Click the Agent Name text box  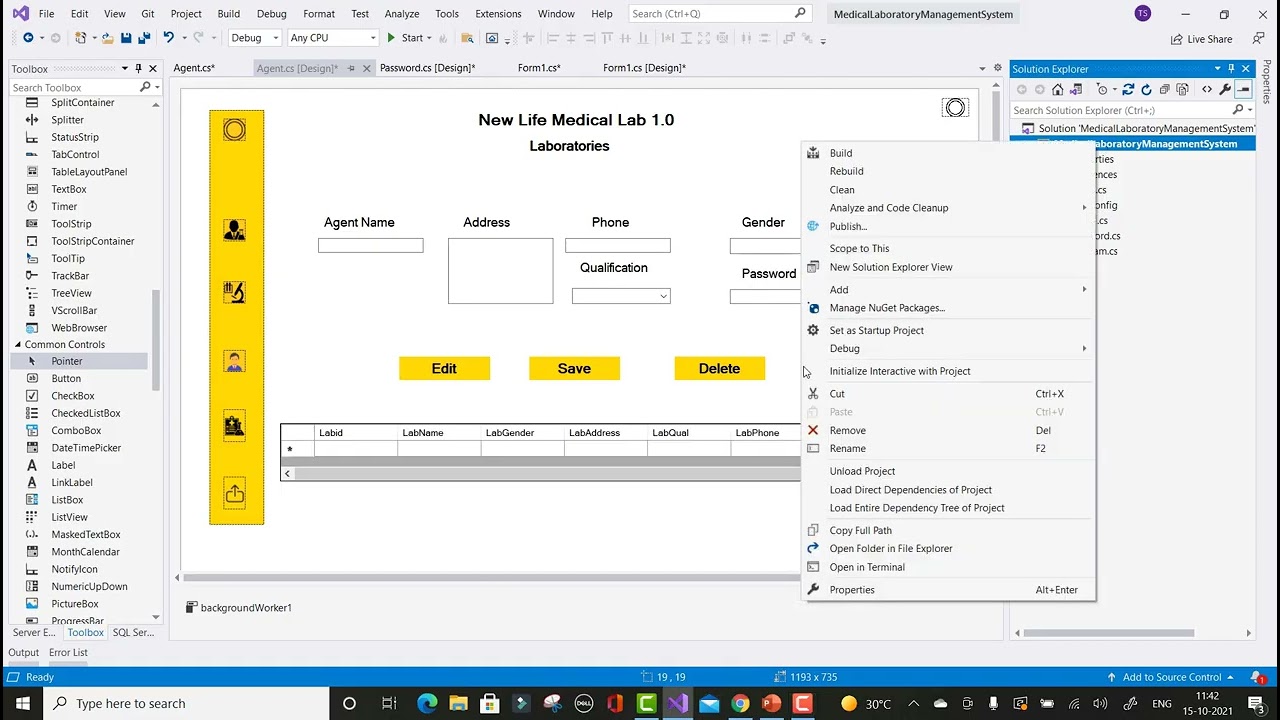tap(370, 246)
